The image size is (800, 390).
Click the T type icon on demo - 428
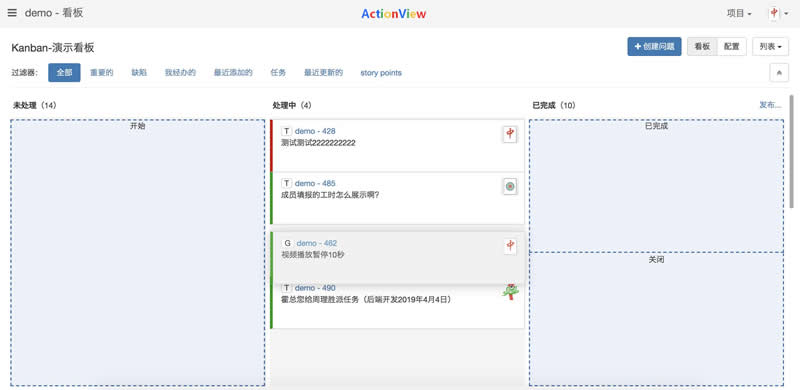(287, 131)
